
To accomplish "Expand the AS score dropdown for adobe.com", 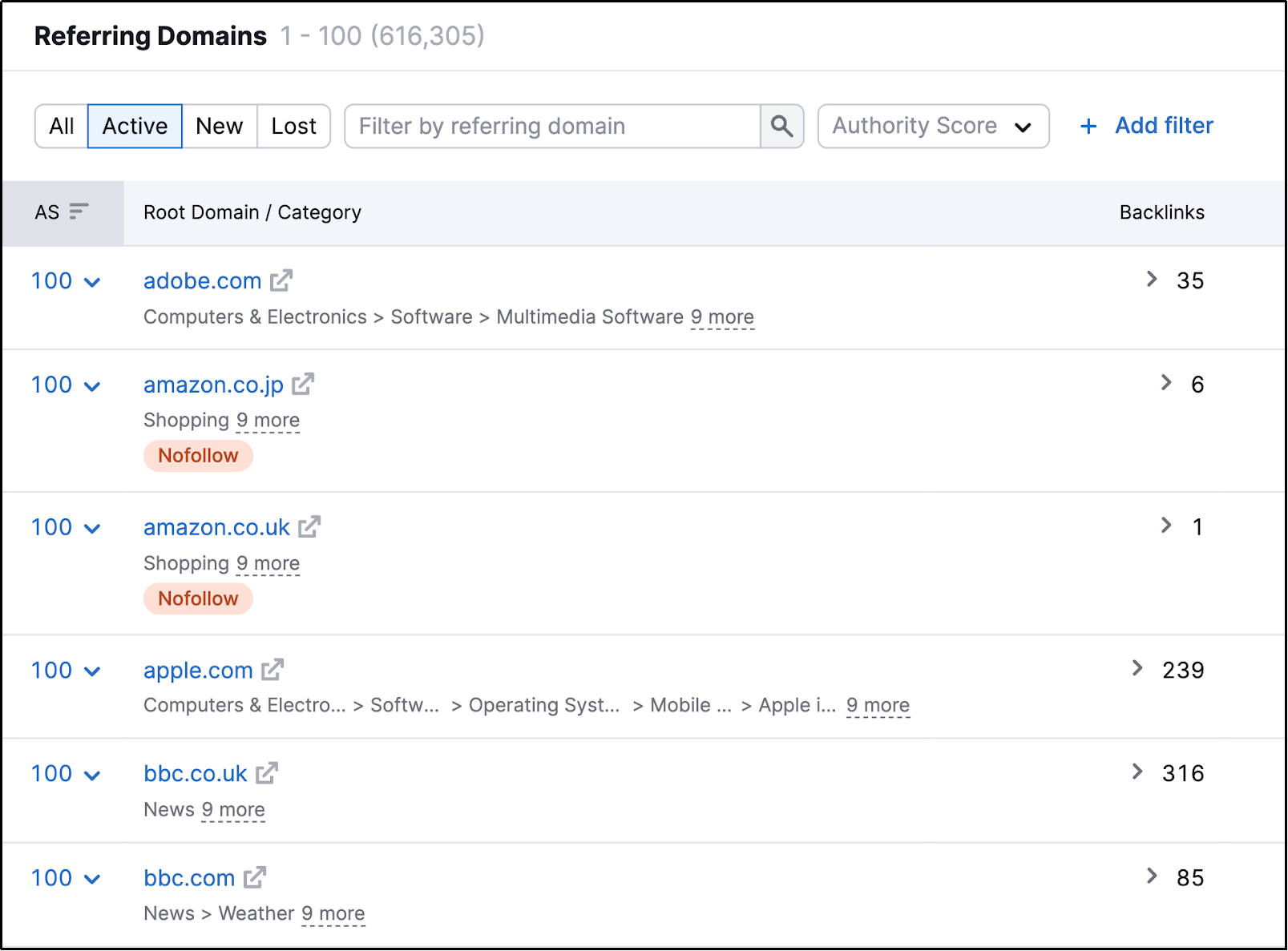I will click(91, 281).
